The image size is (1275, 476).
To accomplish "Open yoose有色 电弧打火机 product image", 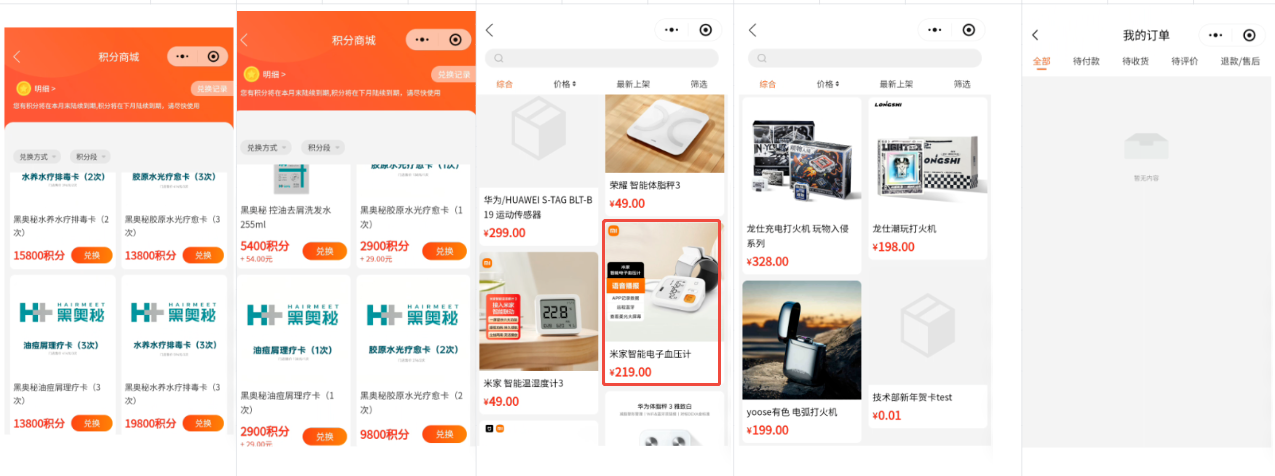I will click(x=802, y=340).
